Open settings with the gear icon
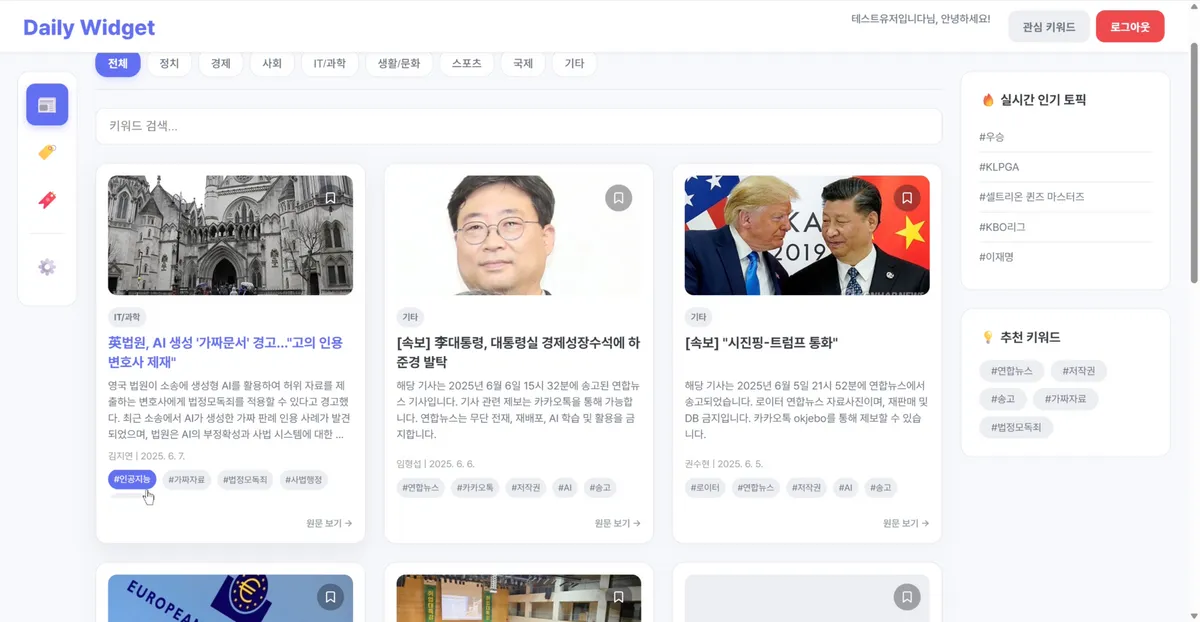The height and width of the screenshot is (622, 1200). tap(47, 267)
